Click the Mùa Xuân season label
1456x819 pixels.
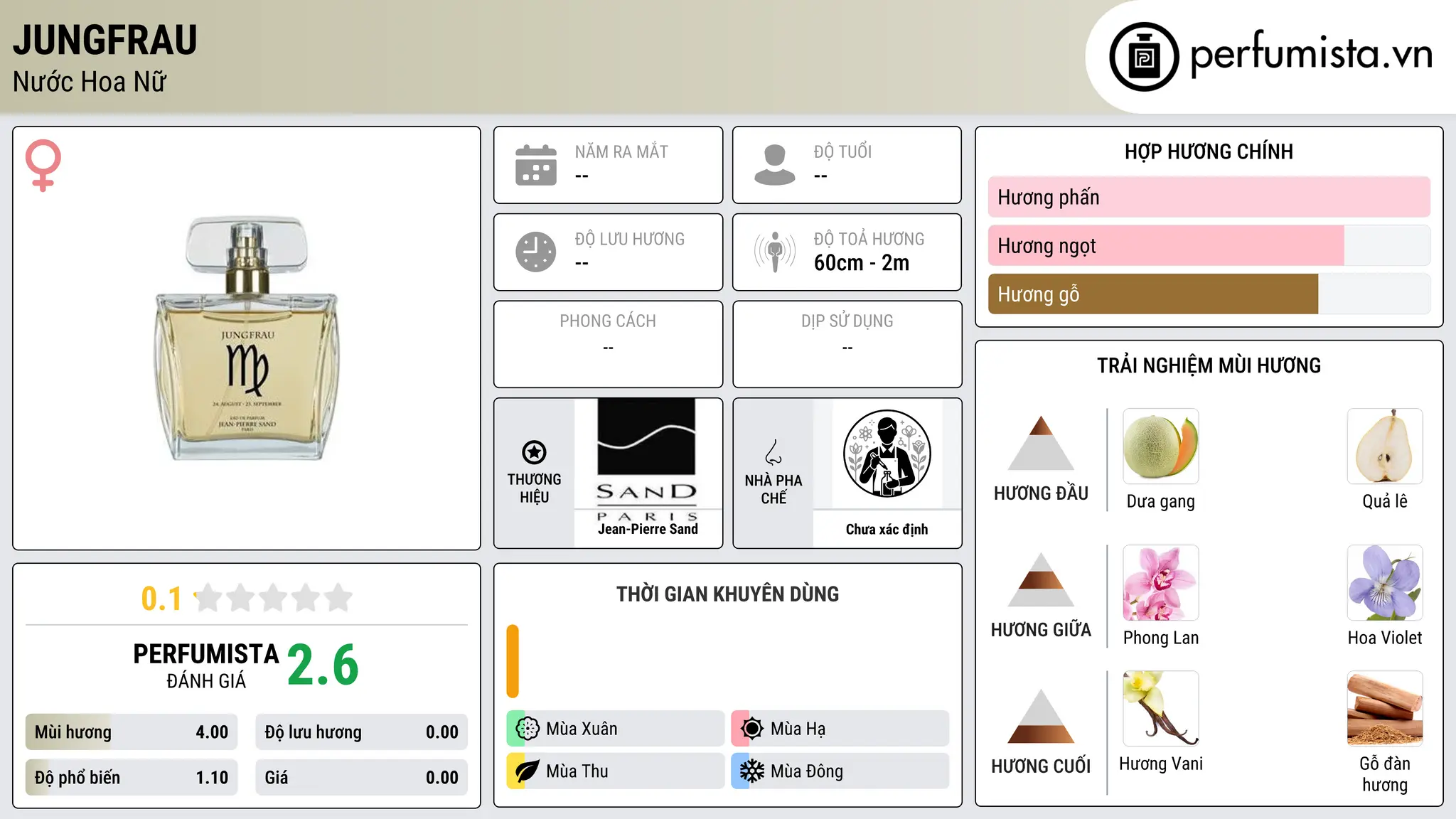click(582, 729)
